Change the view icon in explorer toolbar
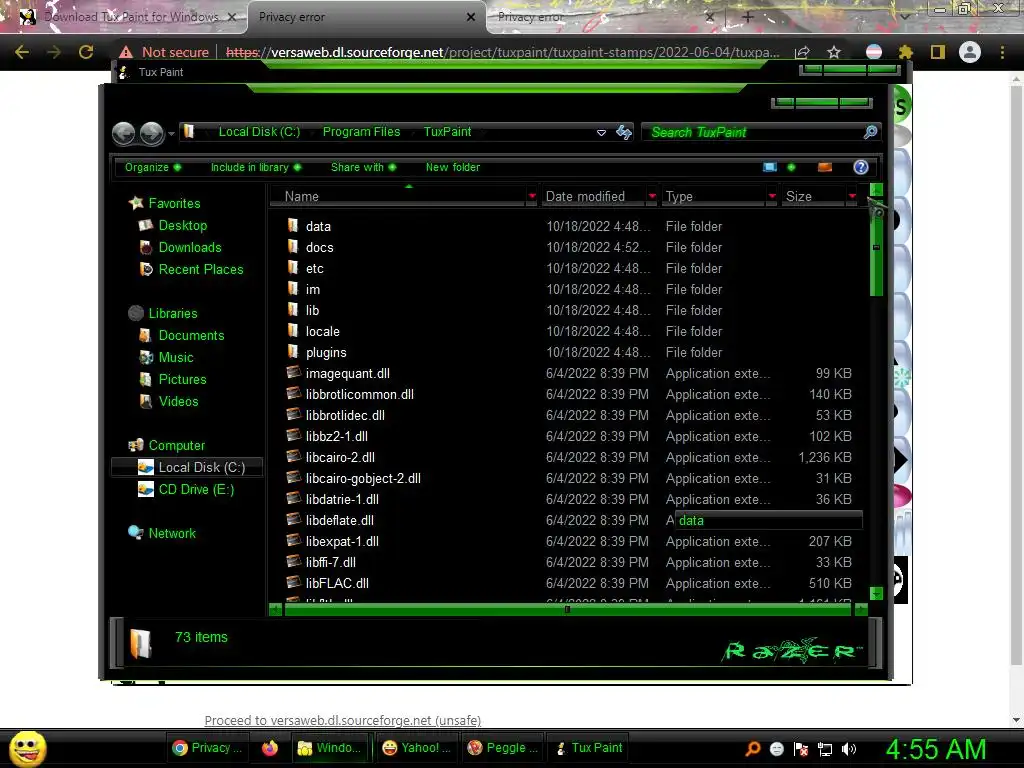Image resolution: width=1024 pixels, height=768 pixels. tap(770, 167)
